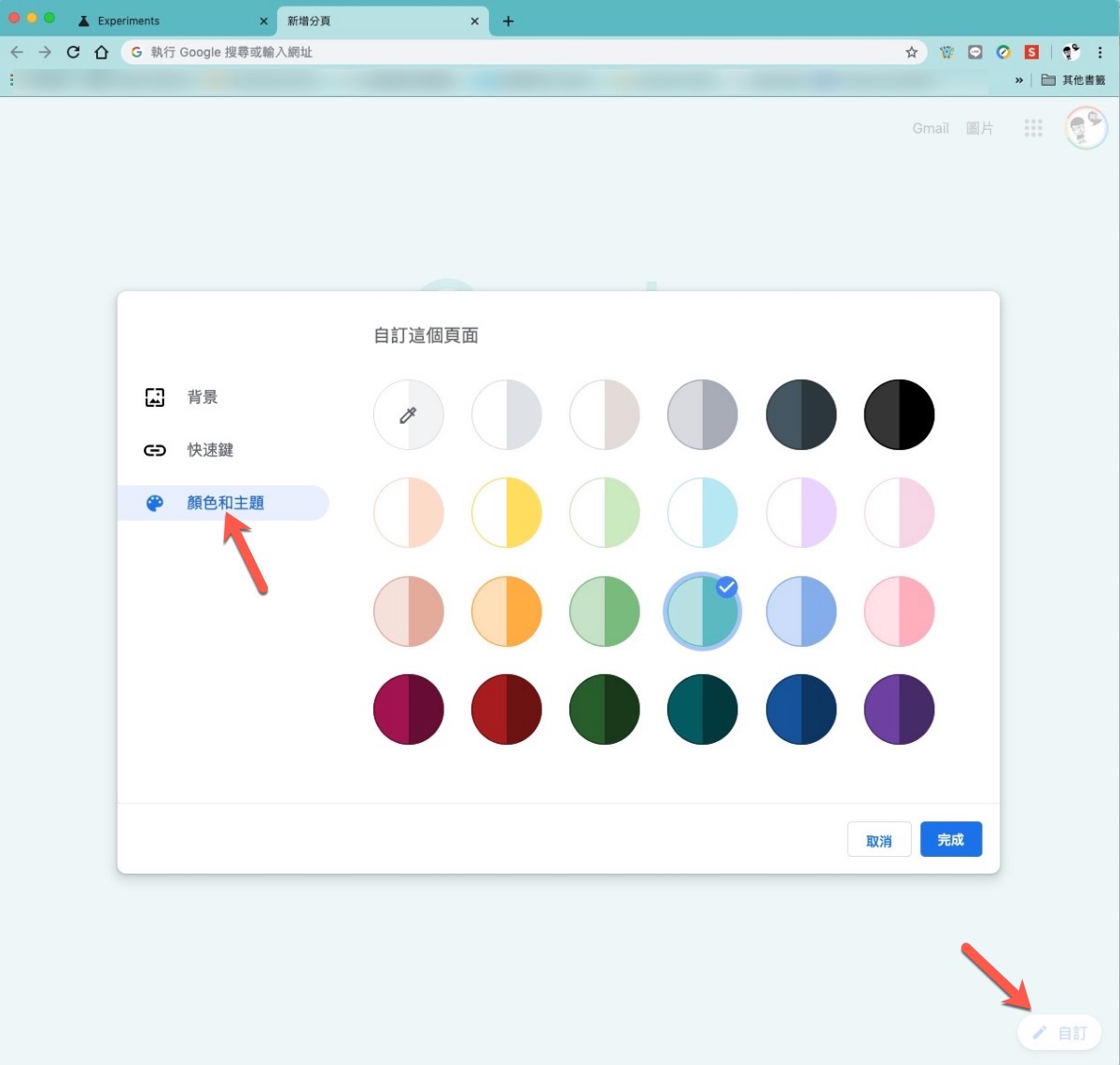
Task: Choose the white and peach theme
Action: [409, 512]
